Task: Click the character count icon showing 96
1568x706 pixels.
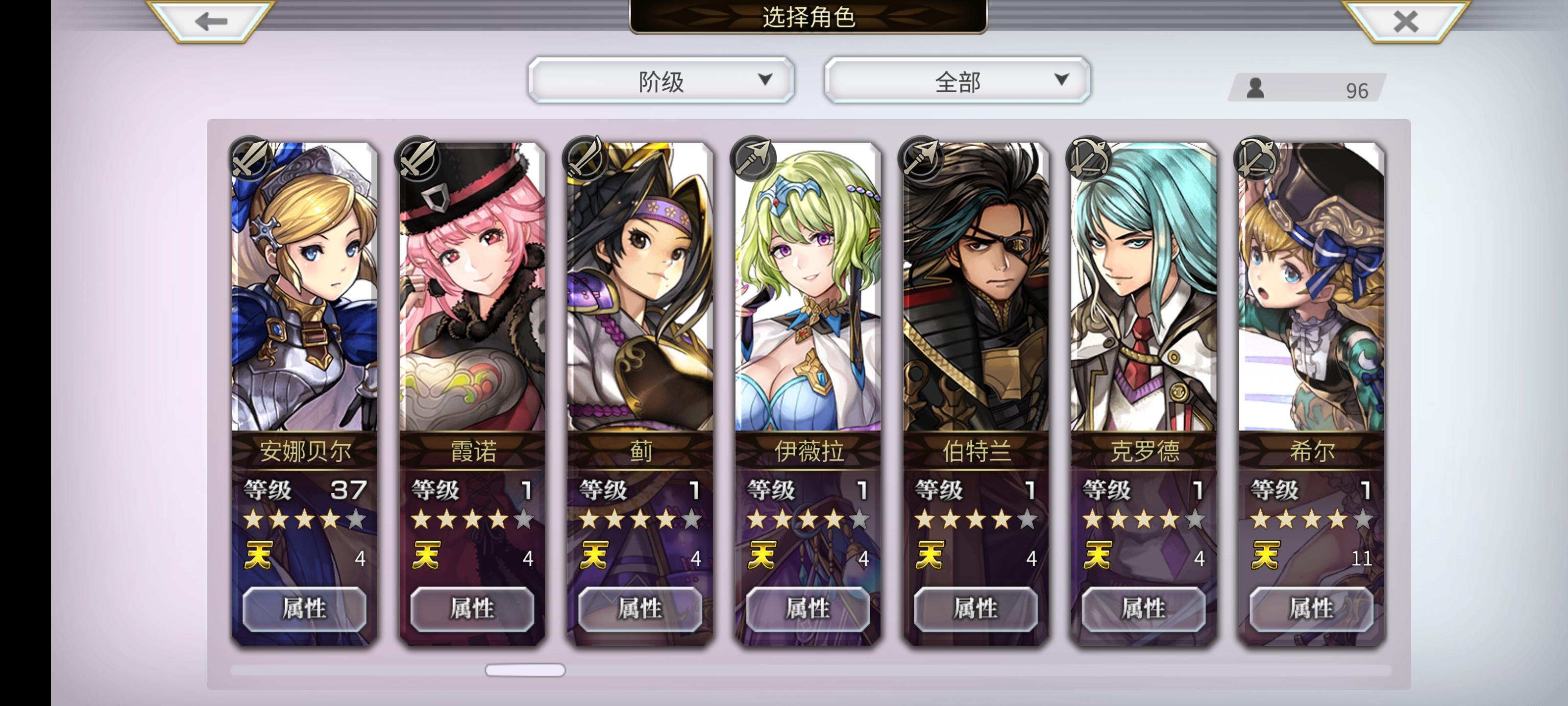Action: coord(1255,89)
